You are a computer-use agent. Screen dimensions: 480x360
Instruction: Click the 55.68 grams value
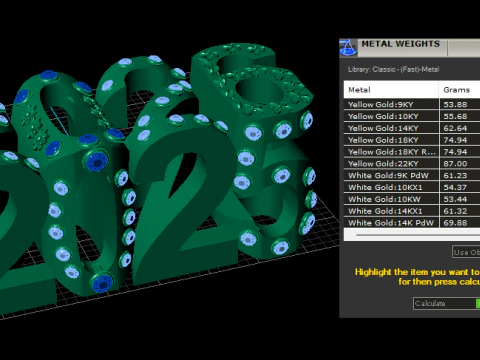coord(455,116)
